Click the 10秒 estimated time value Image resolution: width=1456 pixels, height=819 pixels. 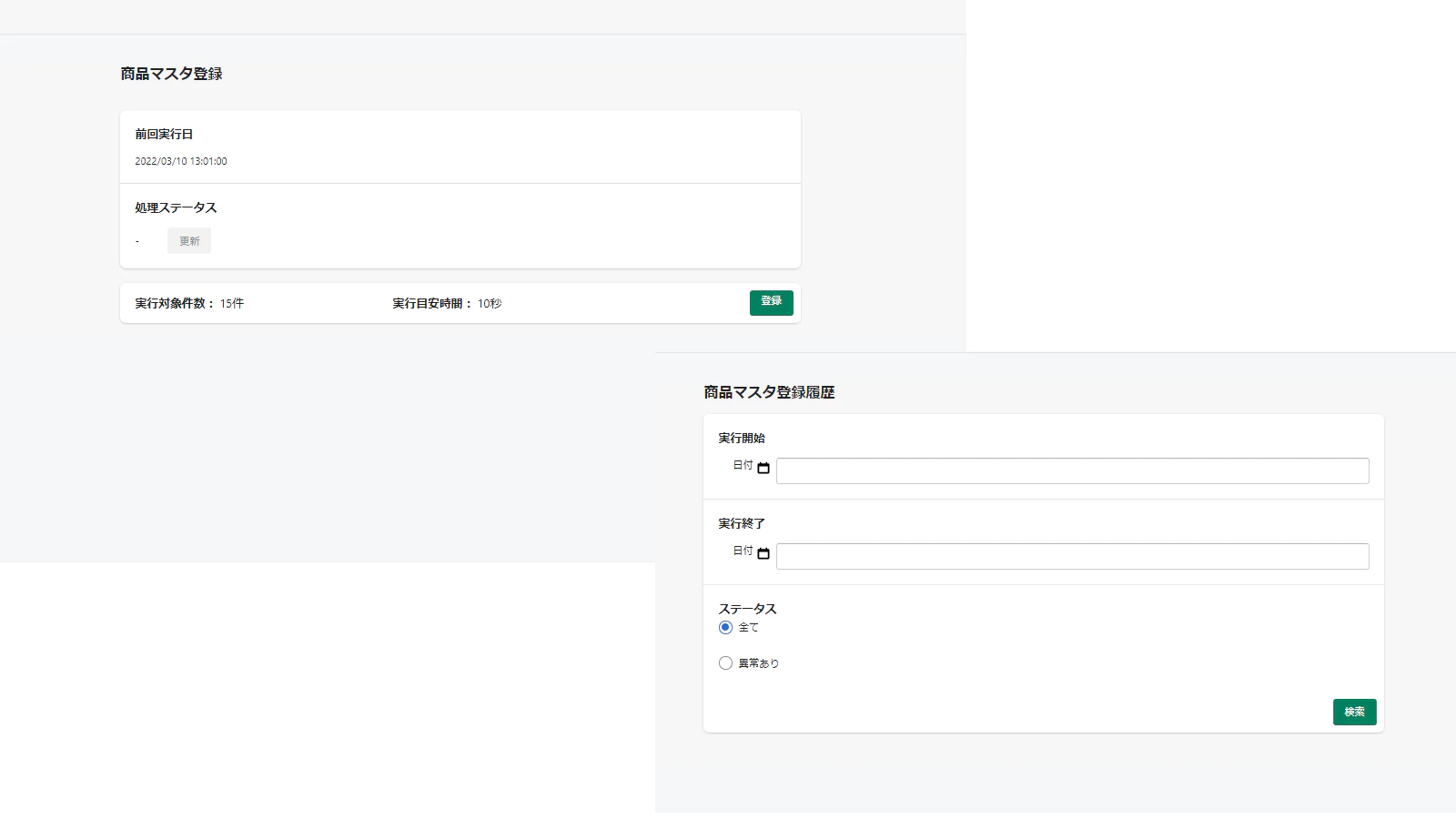point(490,304)
